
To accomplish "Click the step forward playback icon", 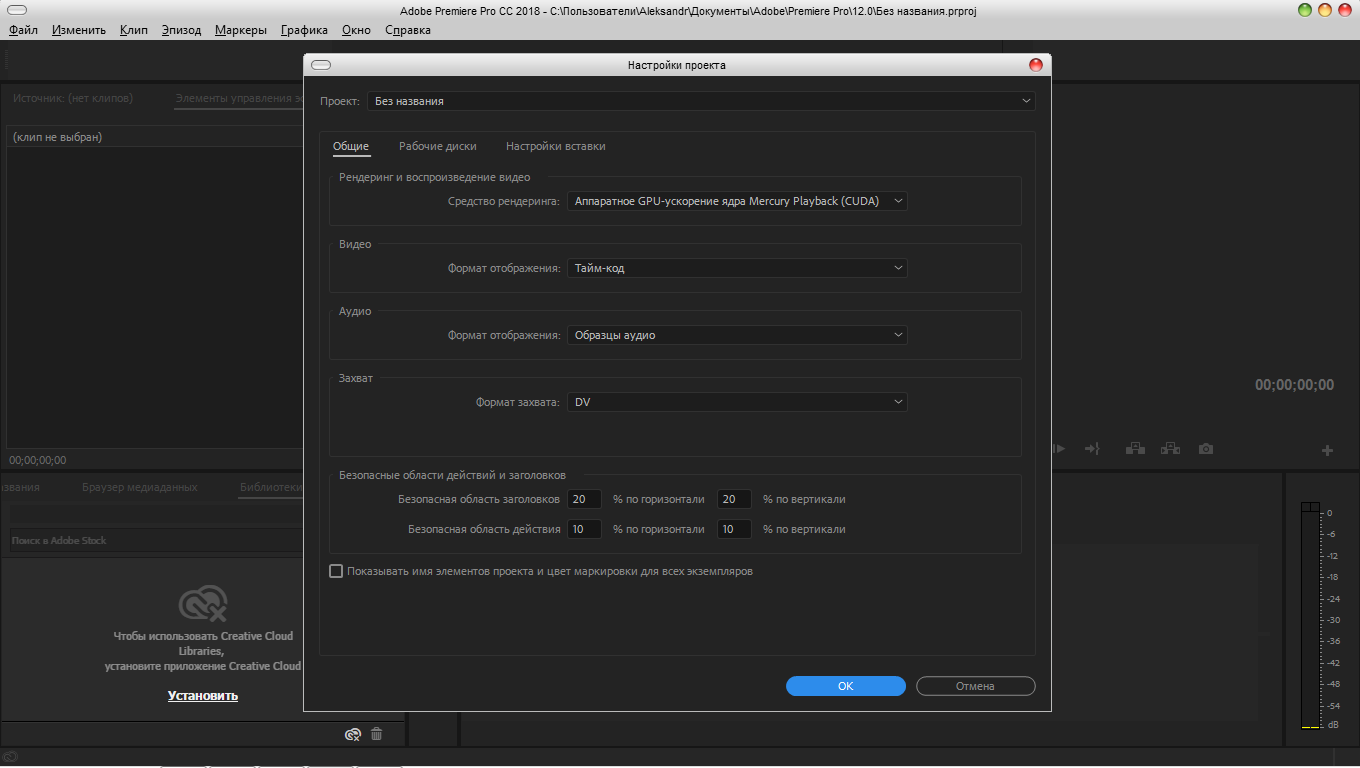I will (x=1059, y=449).
